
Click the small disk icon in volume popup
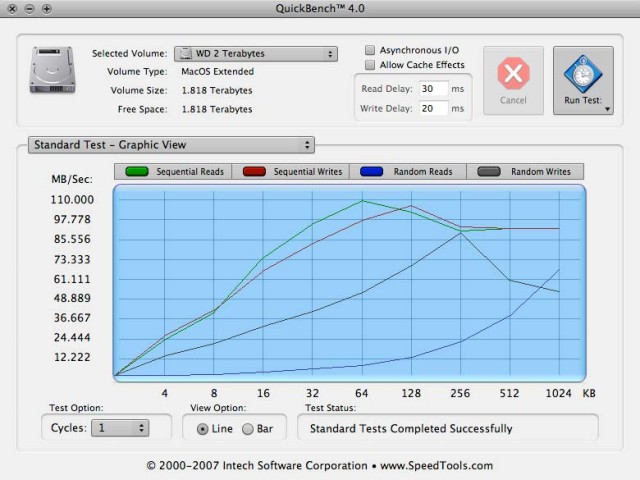(x=186, y=53)
